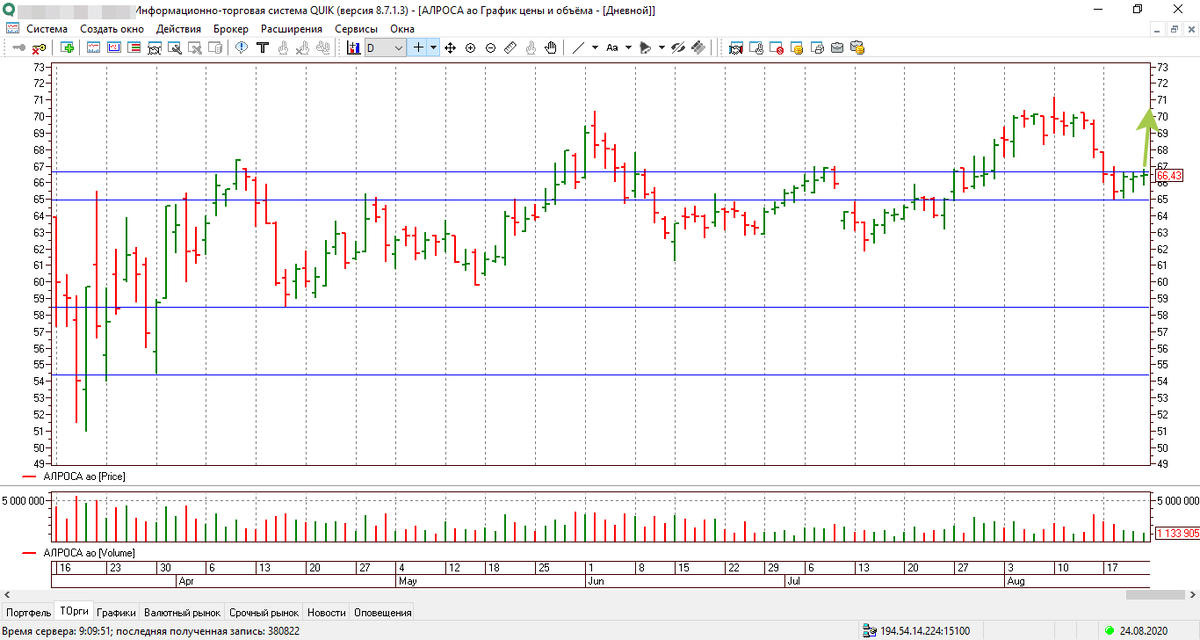Click the current quotes table icon
This screenshot has height=640, width=1200.
[93, 47]
